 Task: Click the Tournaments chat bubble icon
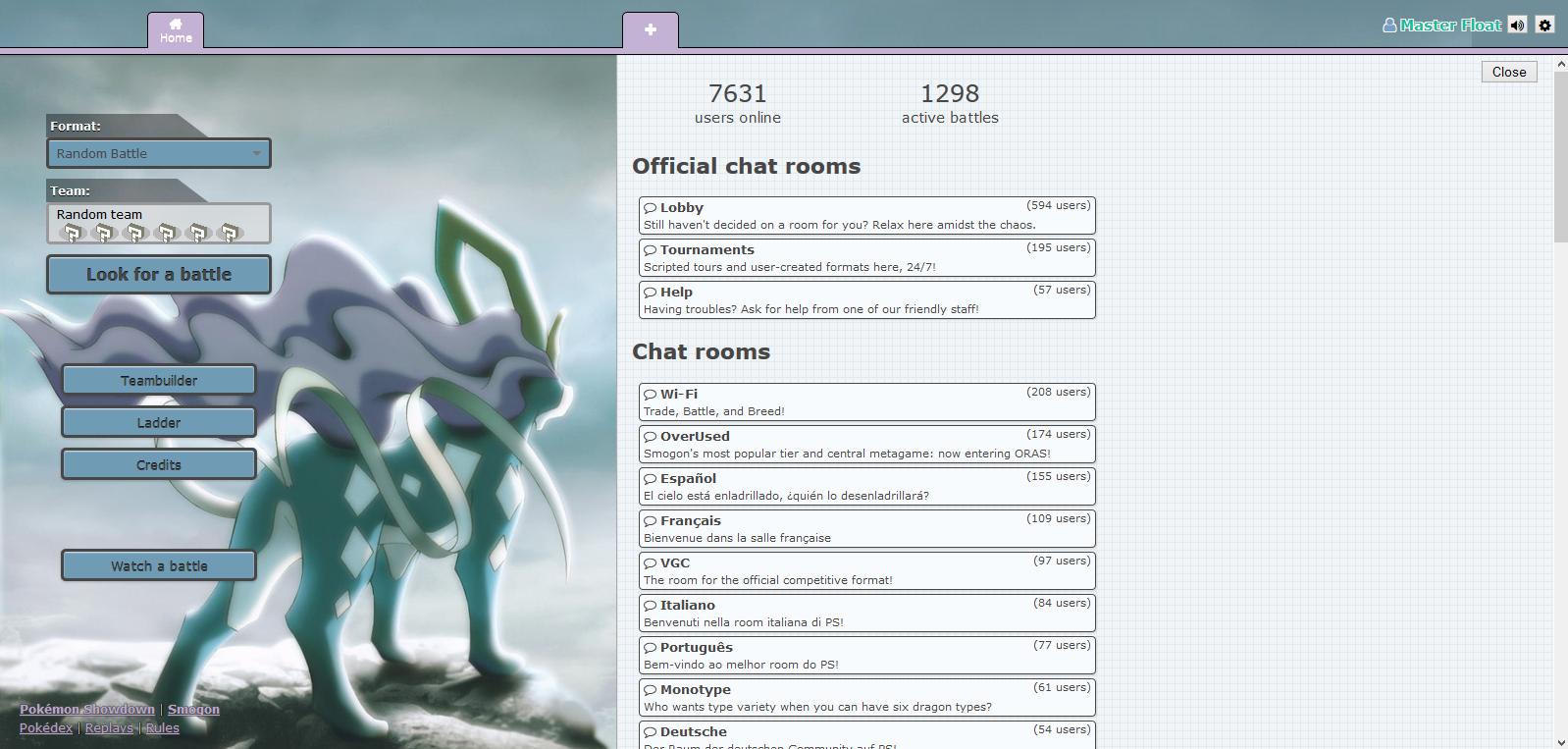(650, 250)
